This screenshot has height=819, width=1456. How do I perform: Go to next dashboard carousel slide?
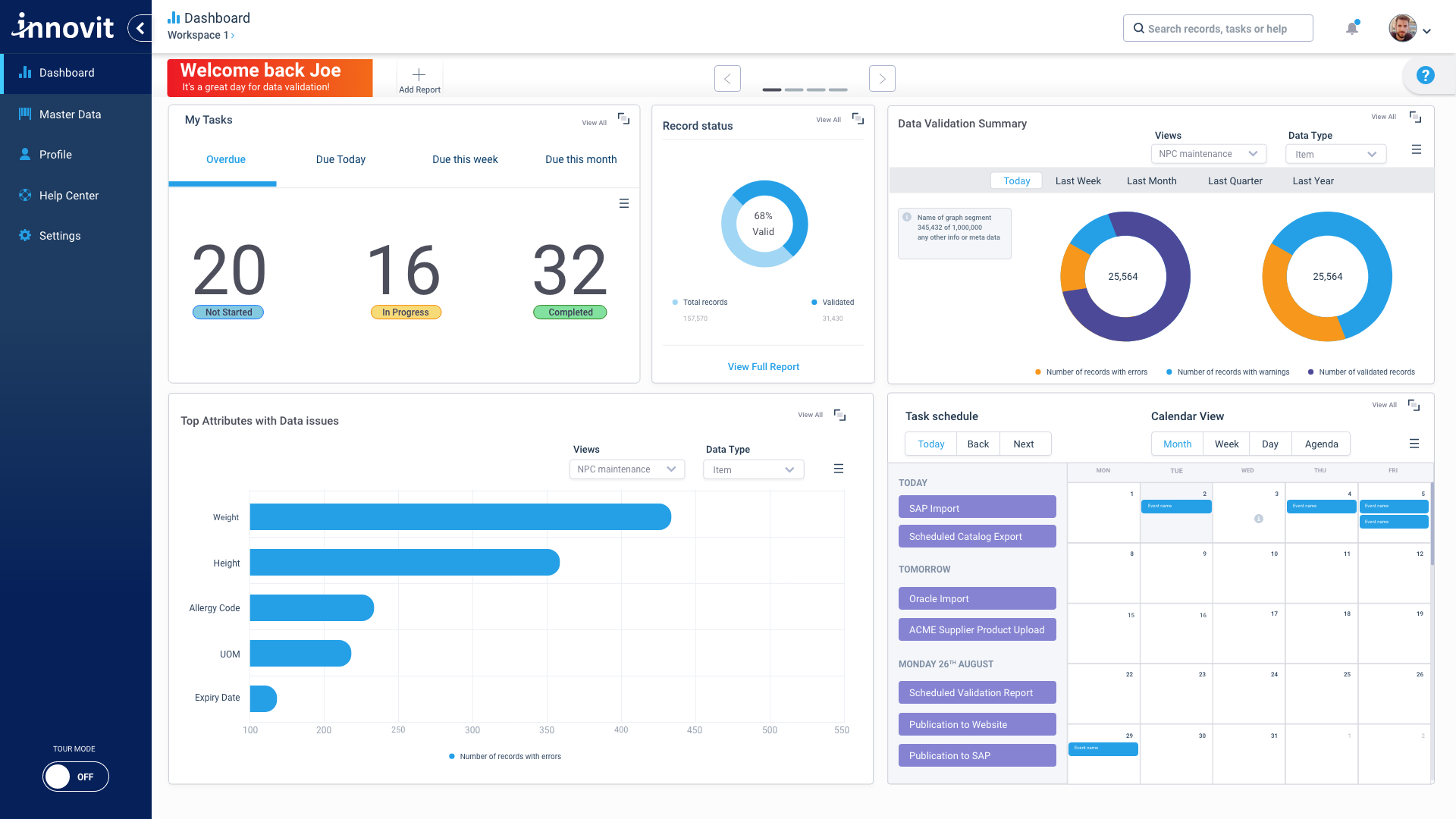coord(882,78)
